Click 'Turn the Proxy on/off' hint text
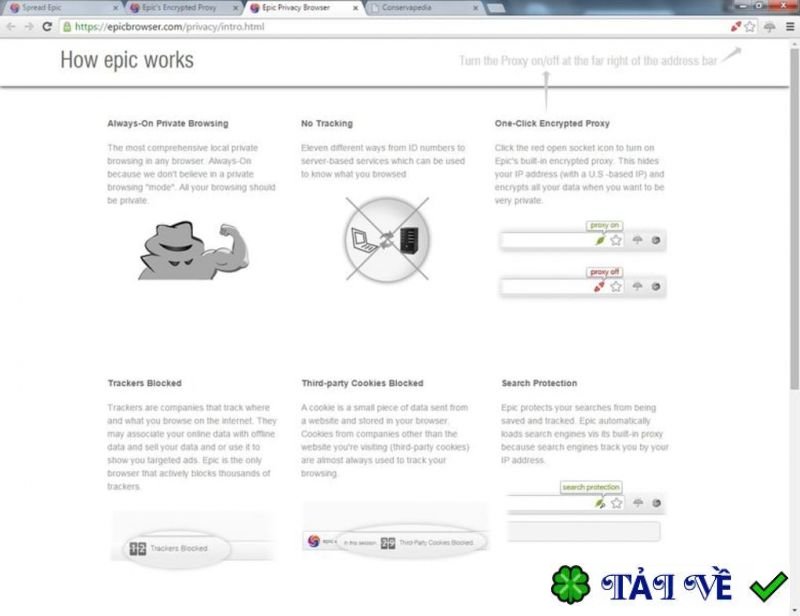 588,61
